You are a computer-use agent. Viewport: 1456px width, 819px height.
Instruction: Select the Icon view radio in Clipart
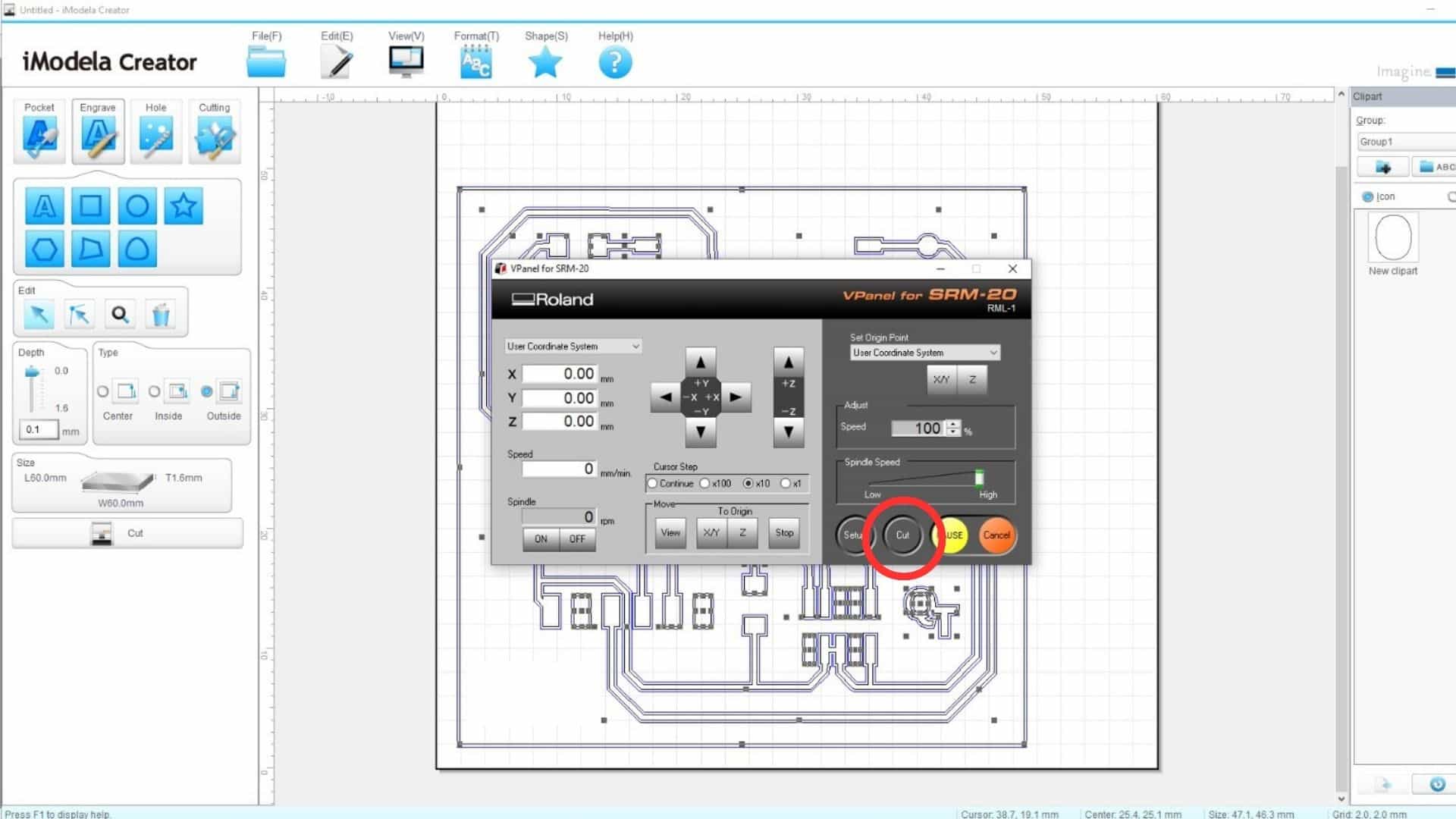(x=1367, y=197)
